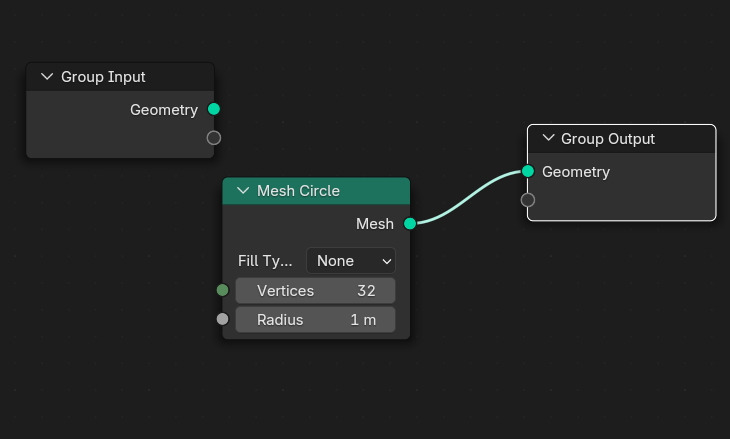Select the Group Output node header
Viewport: 730px width, 439px height.
click(x=622, y=139)
